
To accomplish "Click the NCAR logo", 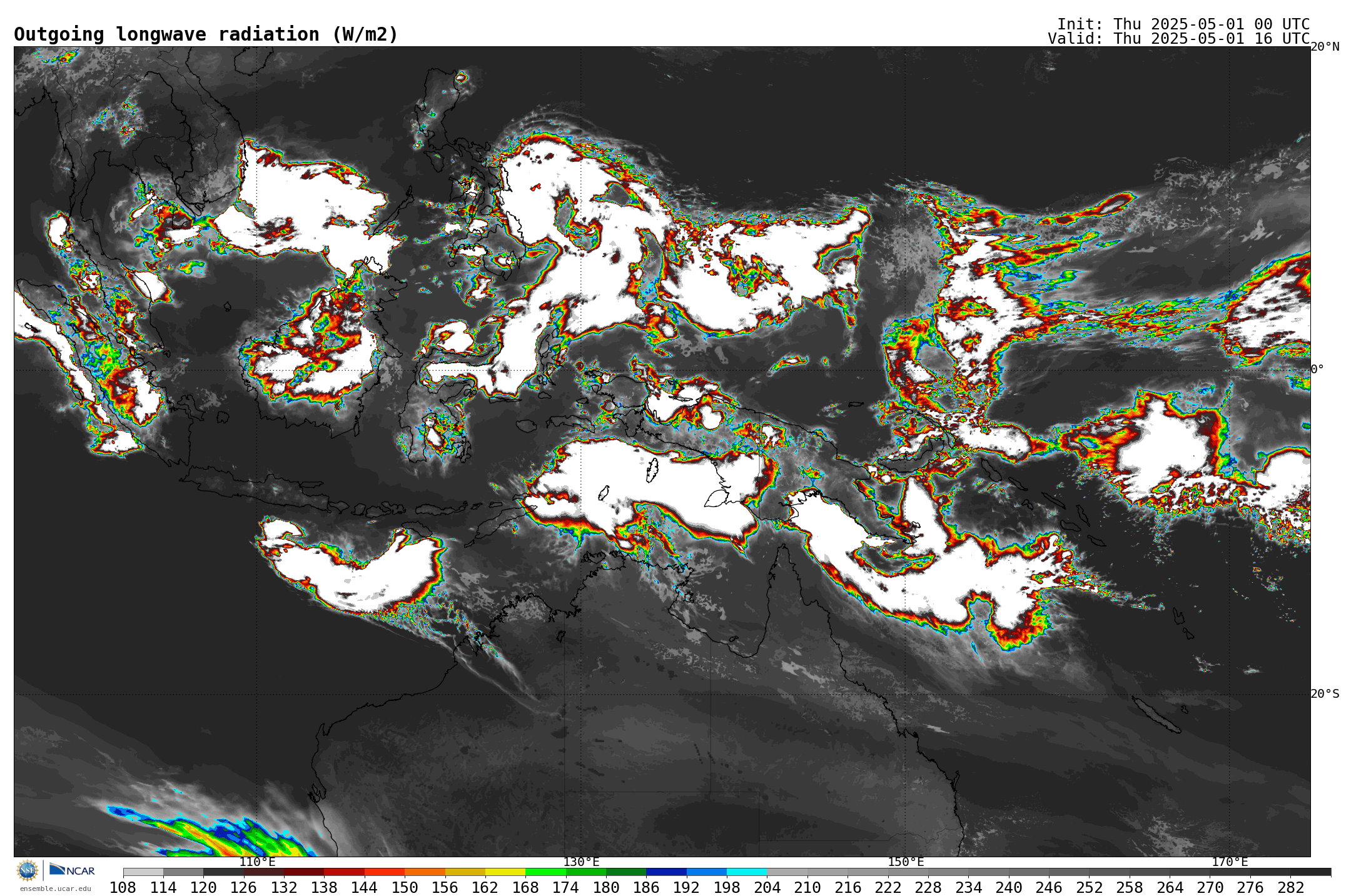I will [72, 870].
